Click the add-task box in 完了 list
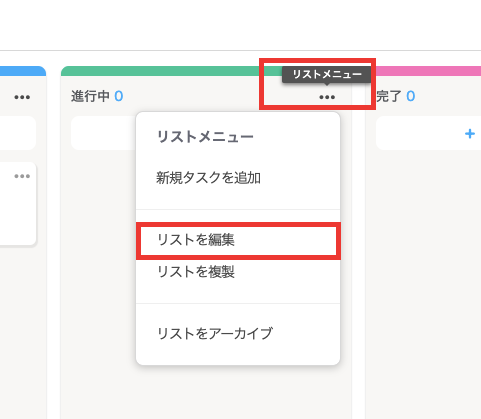The width and height of the screenshot is (481, 419). click(x=428, y=133)
